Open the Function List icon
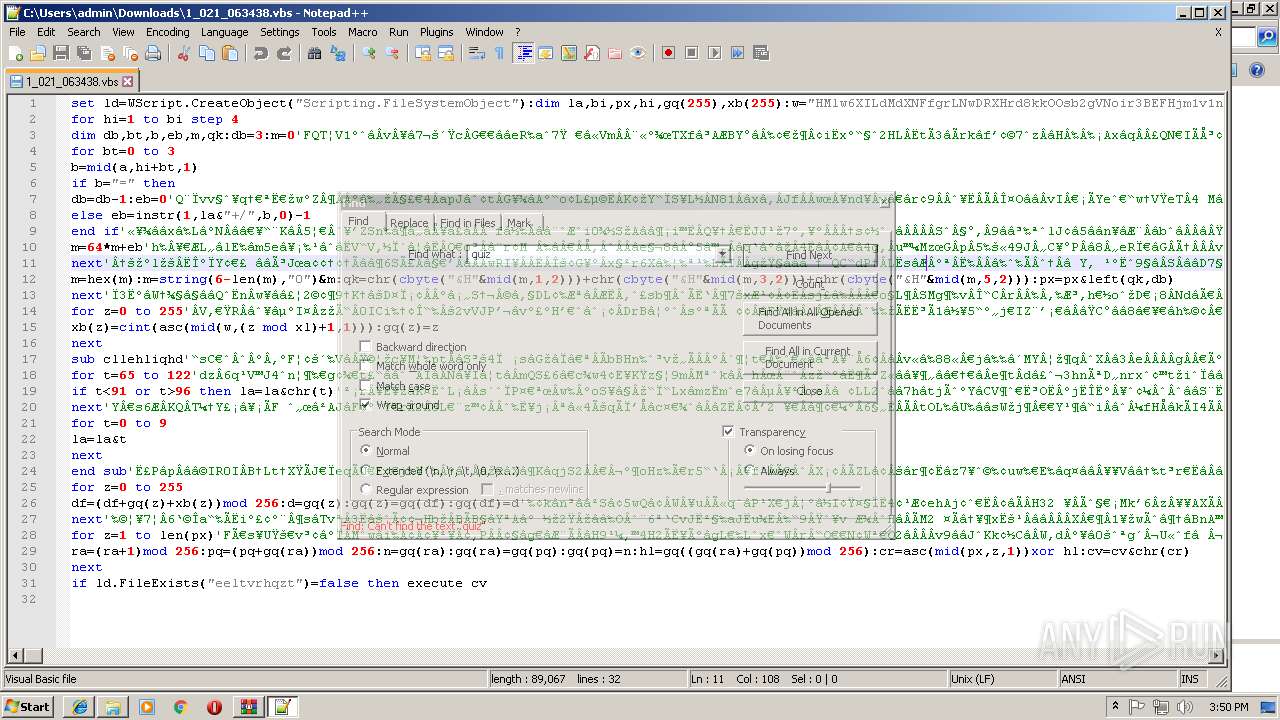This screenshot has height=720, width=1280. [x=592, y=53]
